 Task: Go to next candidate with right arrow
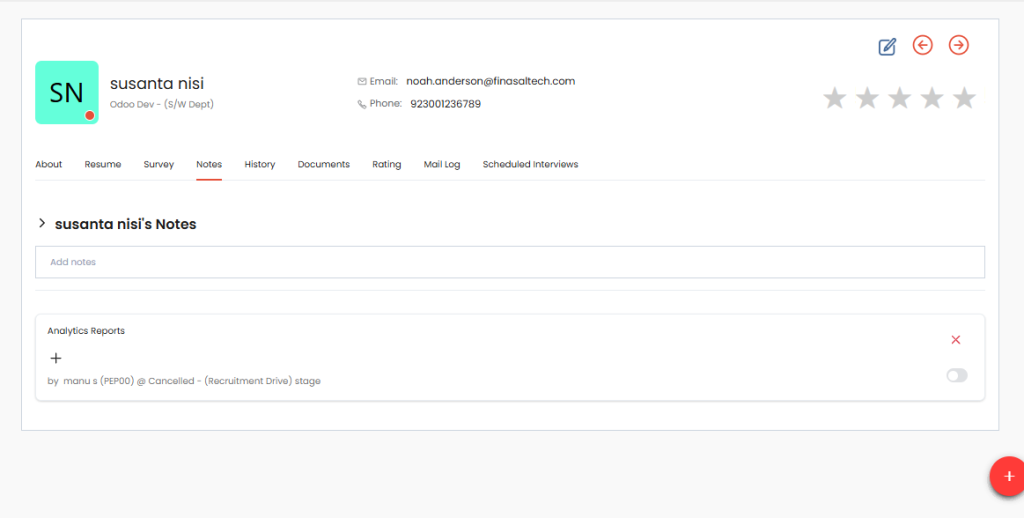(958, 45)
